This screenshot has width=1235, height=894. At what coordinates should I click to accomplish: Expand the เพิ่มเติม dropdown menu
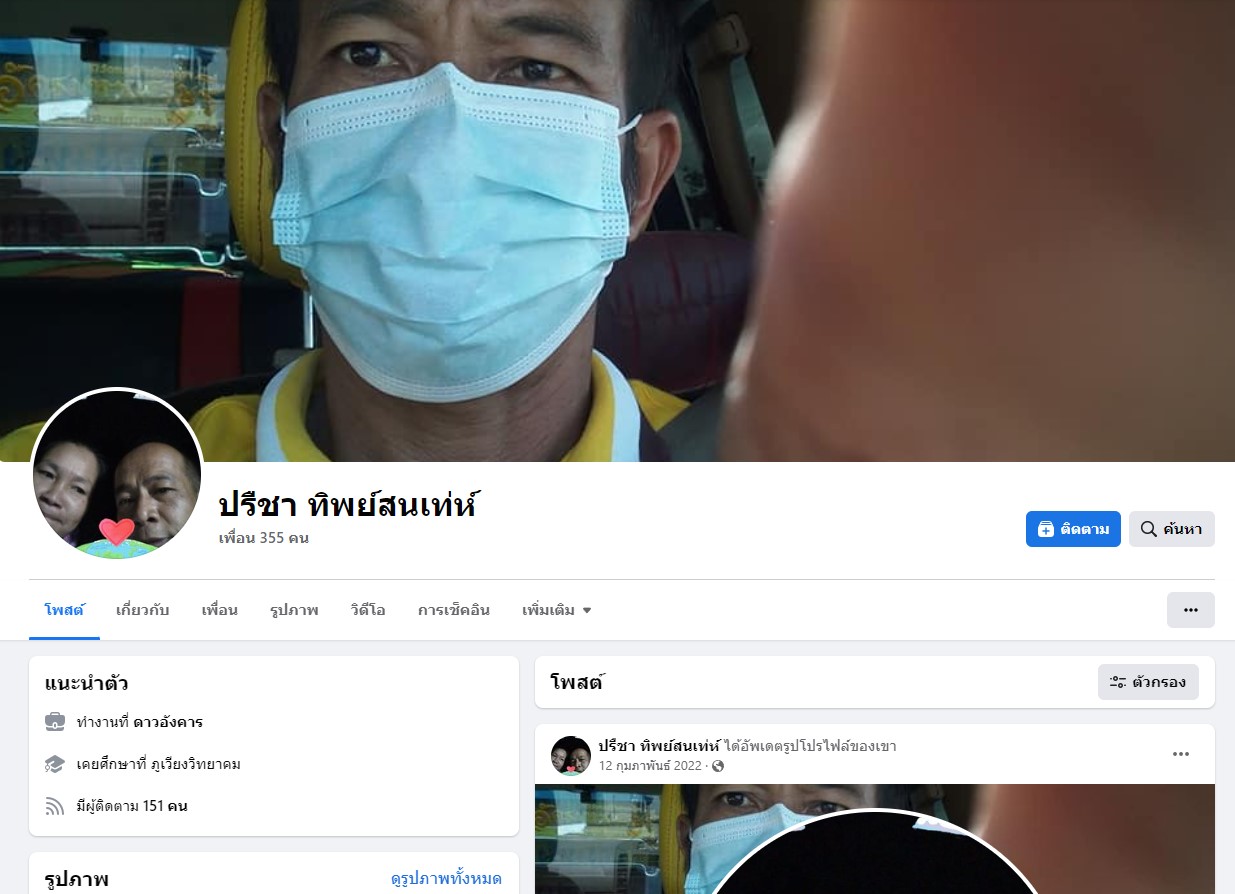click(556, 610)
